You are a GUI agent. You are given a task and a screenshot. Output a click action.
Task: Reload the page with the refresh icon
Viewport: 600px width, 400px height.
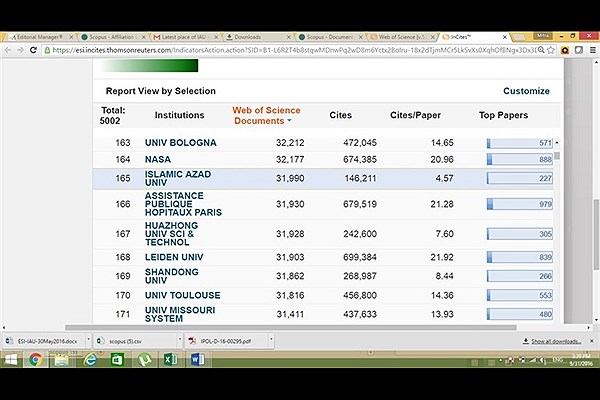[x=33, y=50]
